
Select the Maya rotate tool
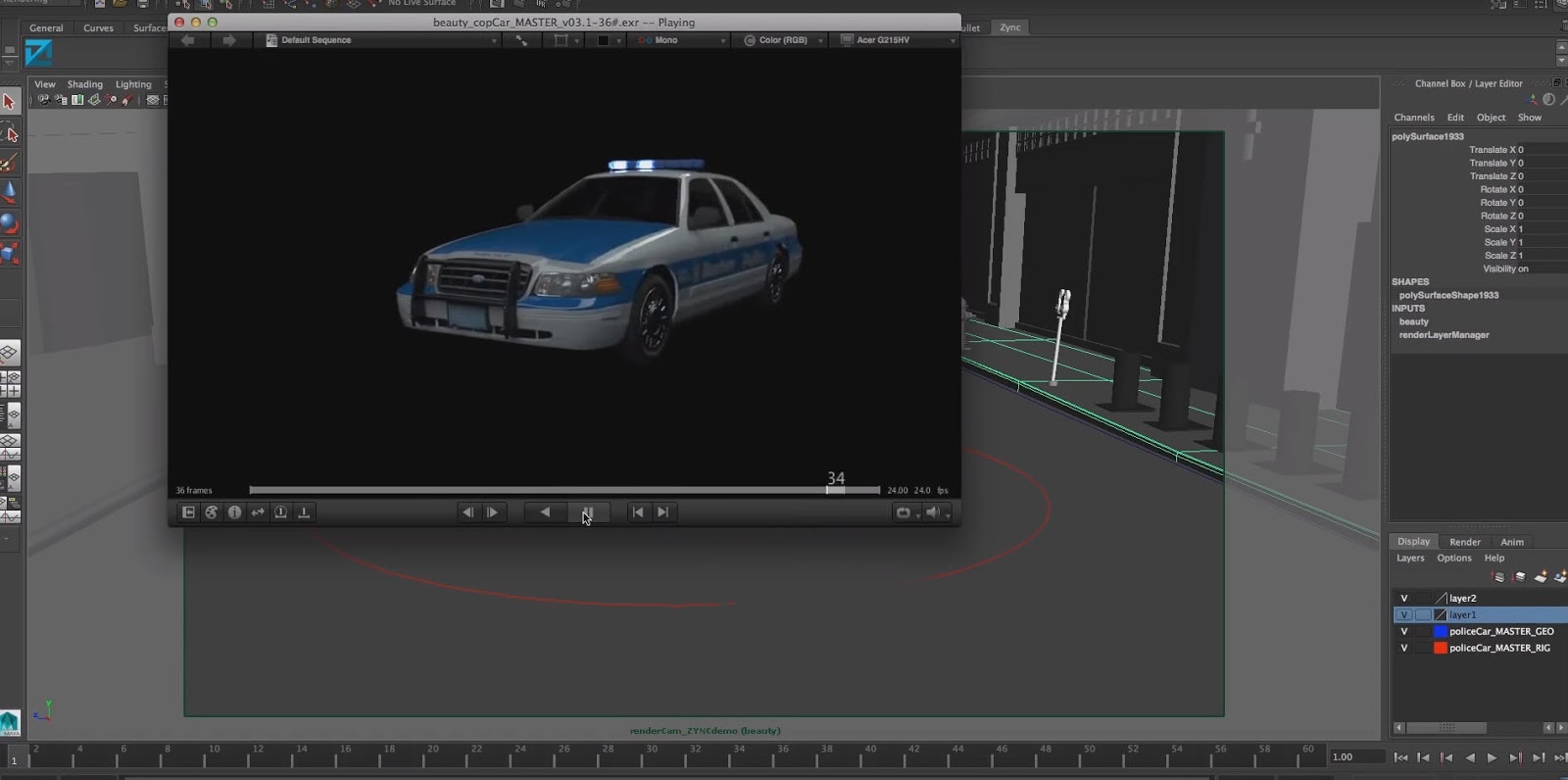tap(10, 223)
